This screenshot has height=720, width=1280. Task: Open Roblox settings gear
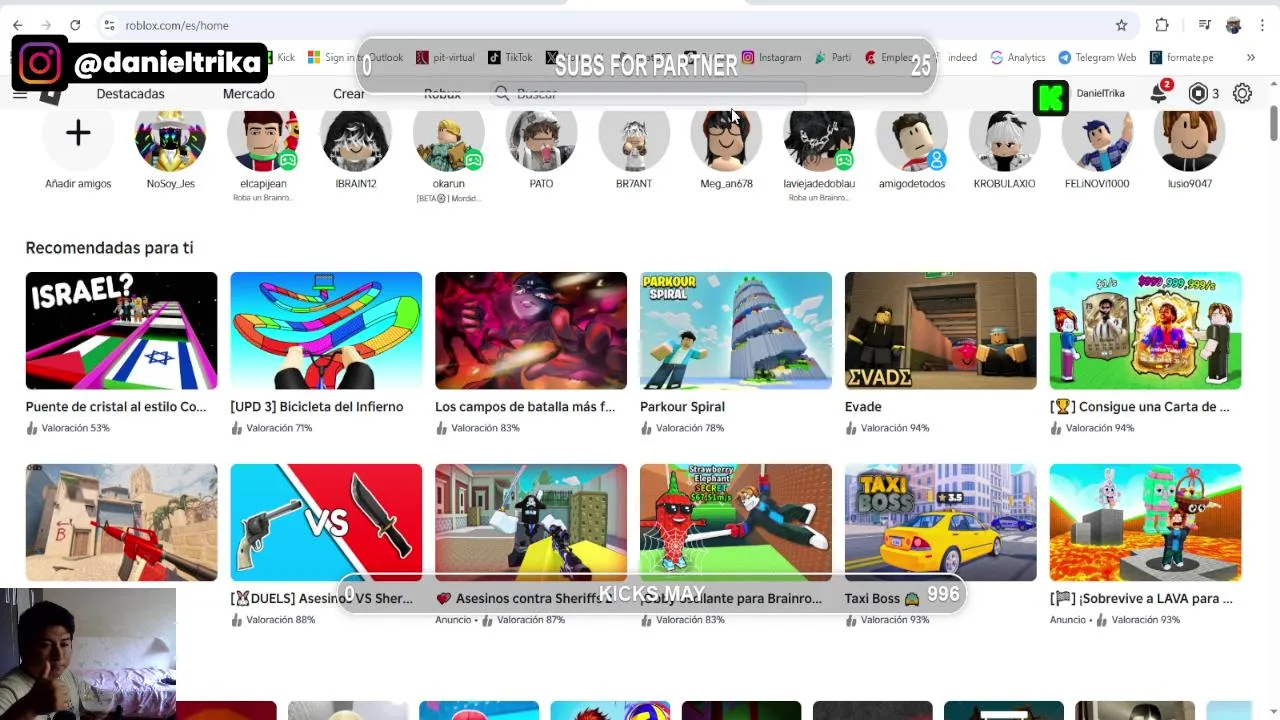[x=1242, y=93]
